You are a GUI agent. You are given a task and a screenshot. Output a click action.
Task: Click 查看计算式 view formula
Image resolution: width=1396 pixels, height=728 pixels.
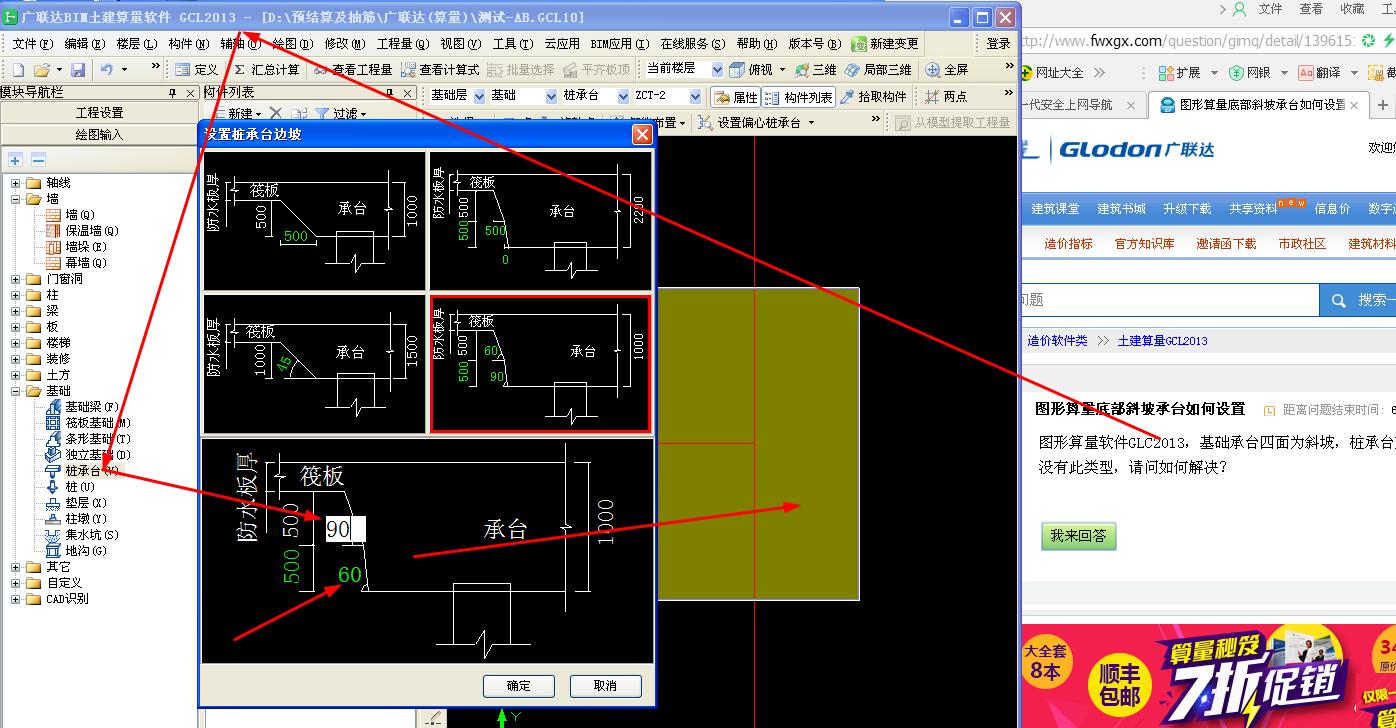tap(440, 70)
